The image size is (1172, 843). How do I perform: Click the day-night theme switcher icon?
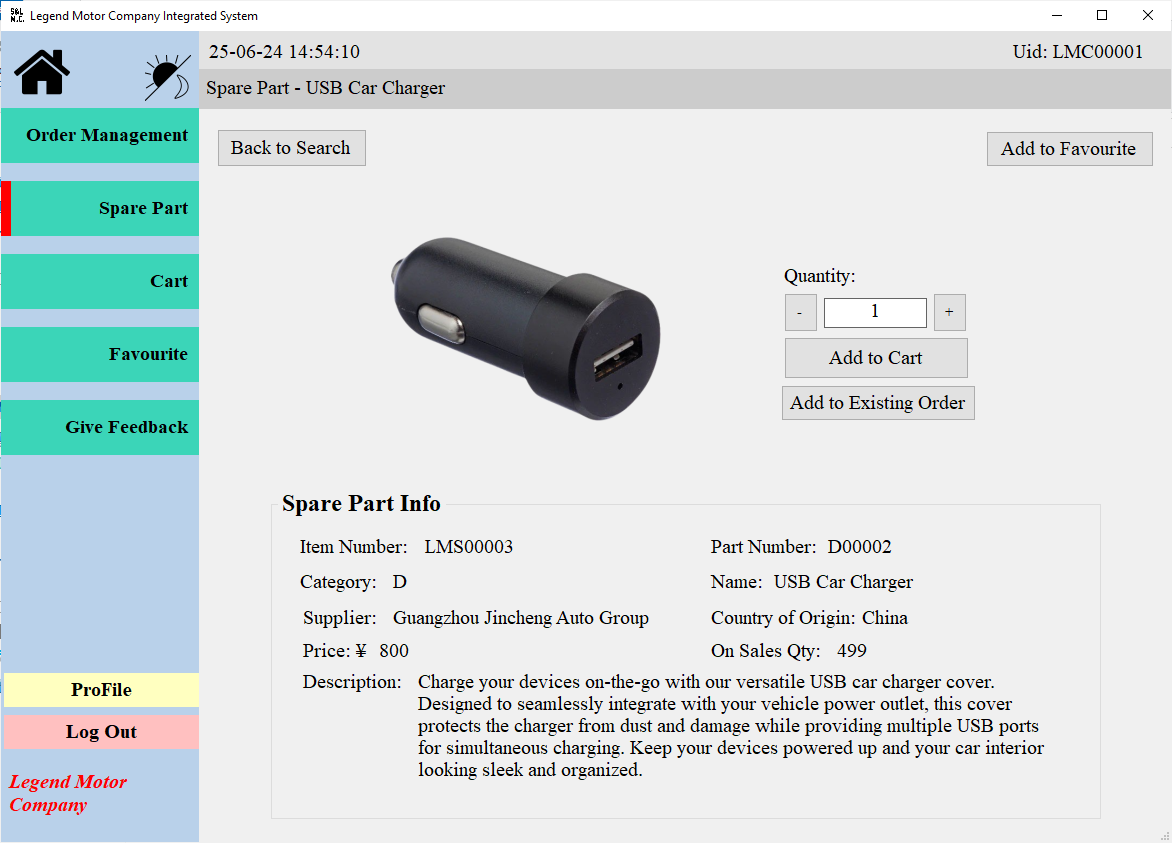click(166, 72)
